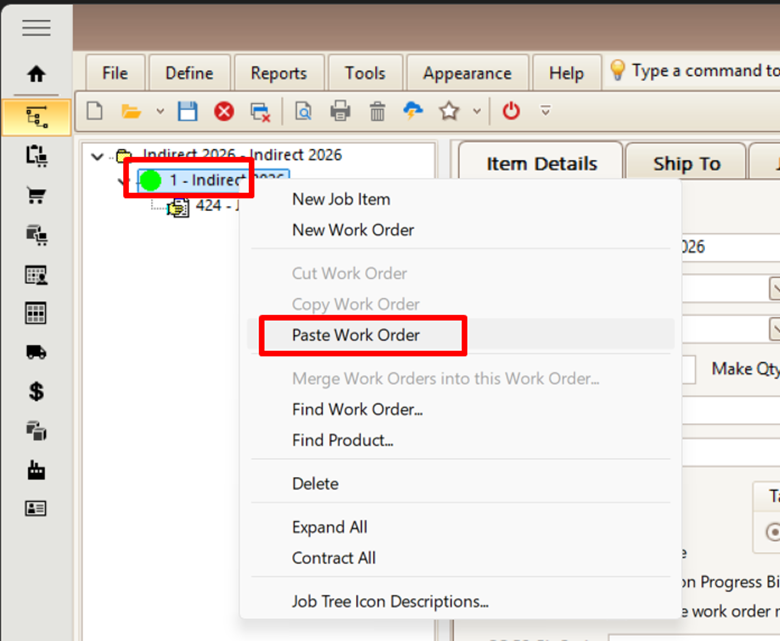Viewport: 780px width, 641px height.
Task: Click Job Tree Icon Descriptions entry
Action: [x=390, y=602]
